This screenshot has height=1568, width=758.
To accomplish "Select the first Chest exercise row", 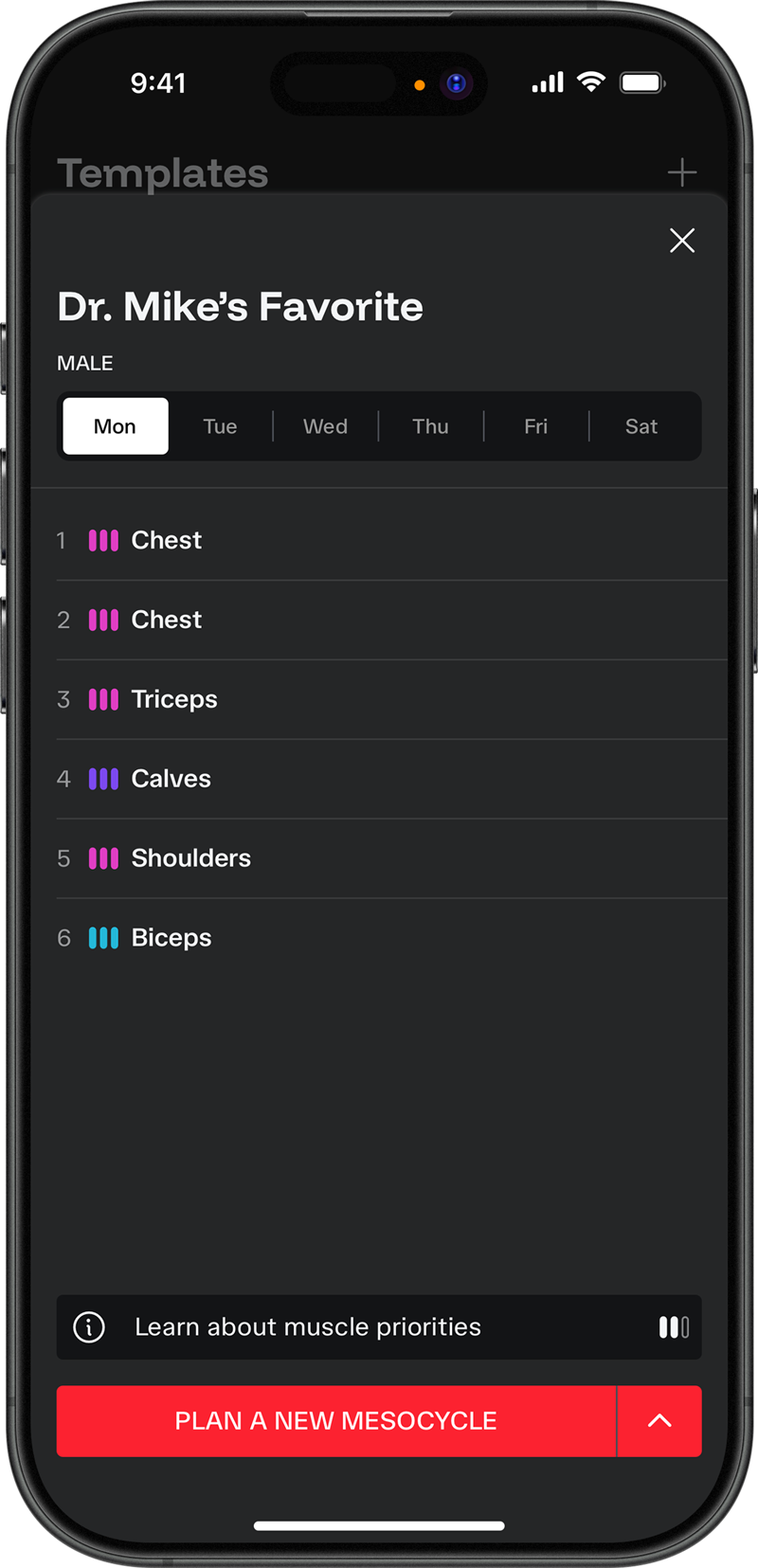I will coord(379,540).
